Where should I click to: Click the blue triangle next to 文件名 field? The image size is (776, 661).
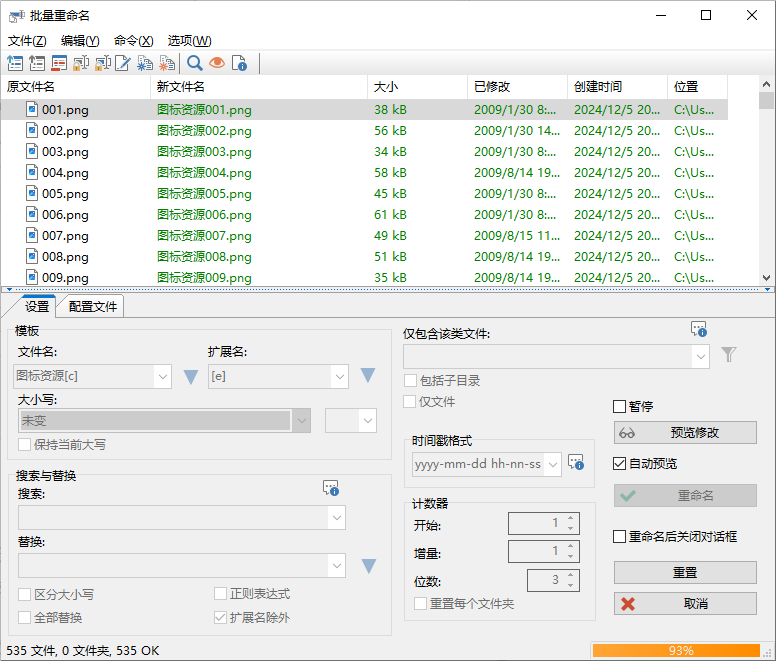tap(191, 377)
